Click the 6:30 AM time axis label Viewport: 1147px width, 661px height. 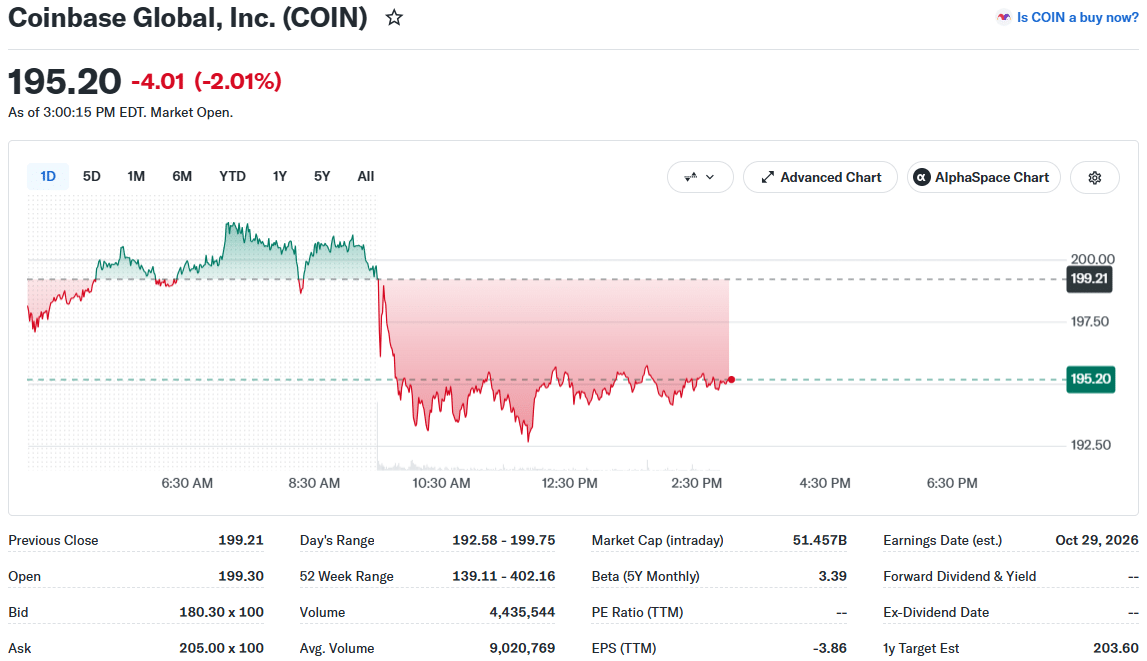(x=187, y=483)
